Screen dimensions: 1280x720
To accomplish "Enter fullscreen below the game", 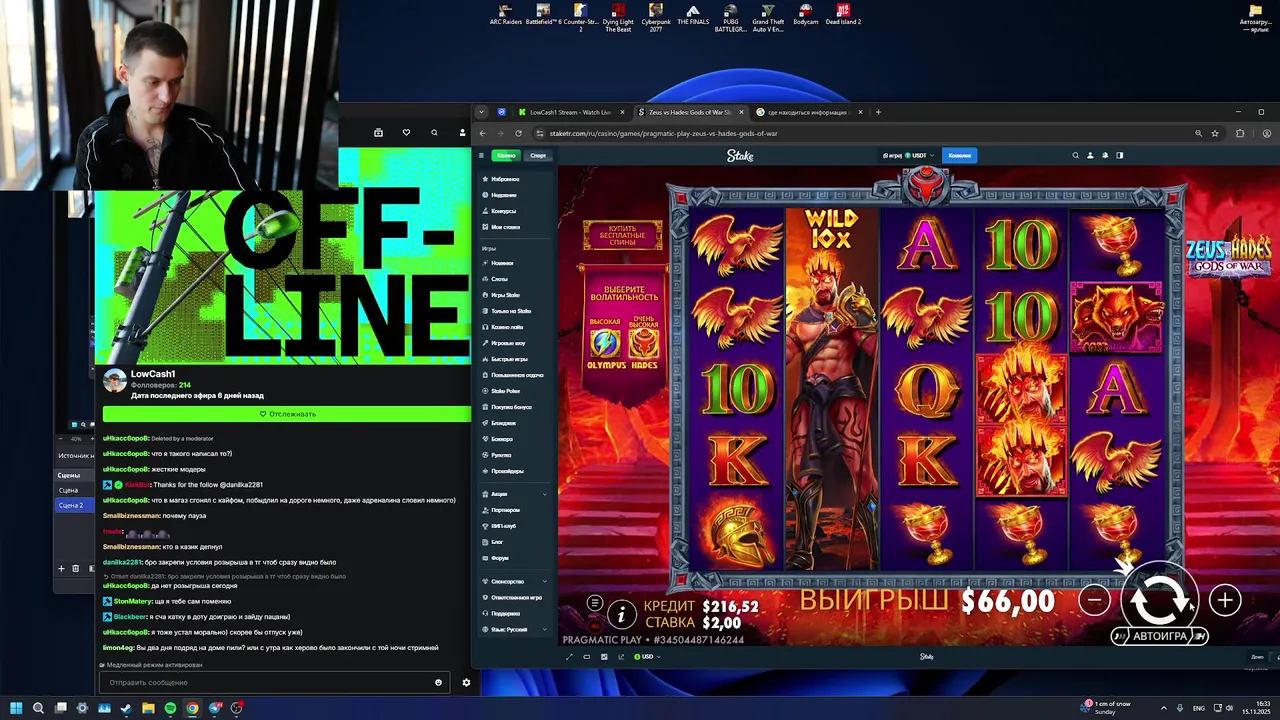I will click(x=570, y=657).
